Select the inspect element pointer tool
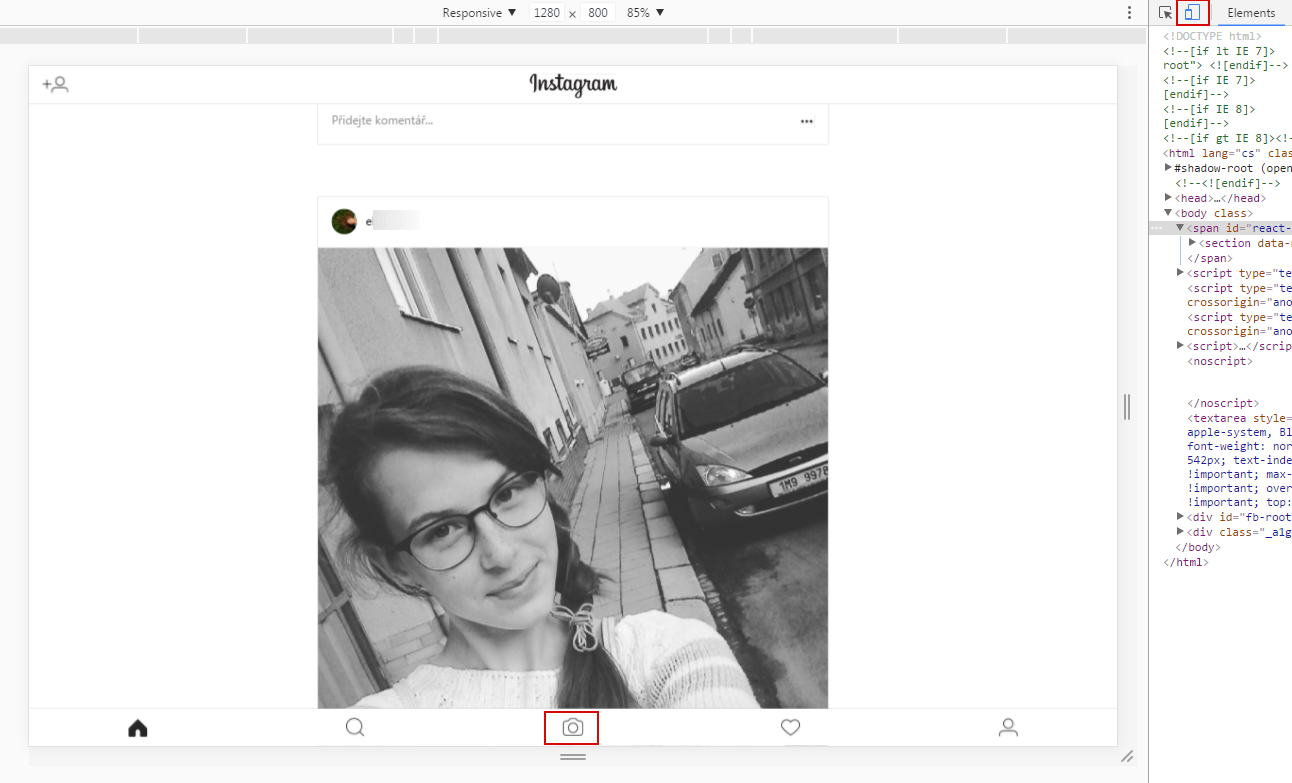Image resolution: width=1292 pixels, height=783 pixels. [x=1165, y=13]
